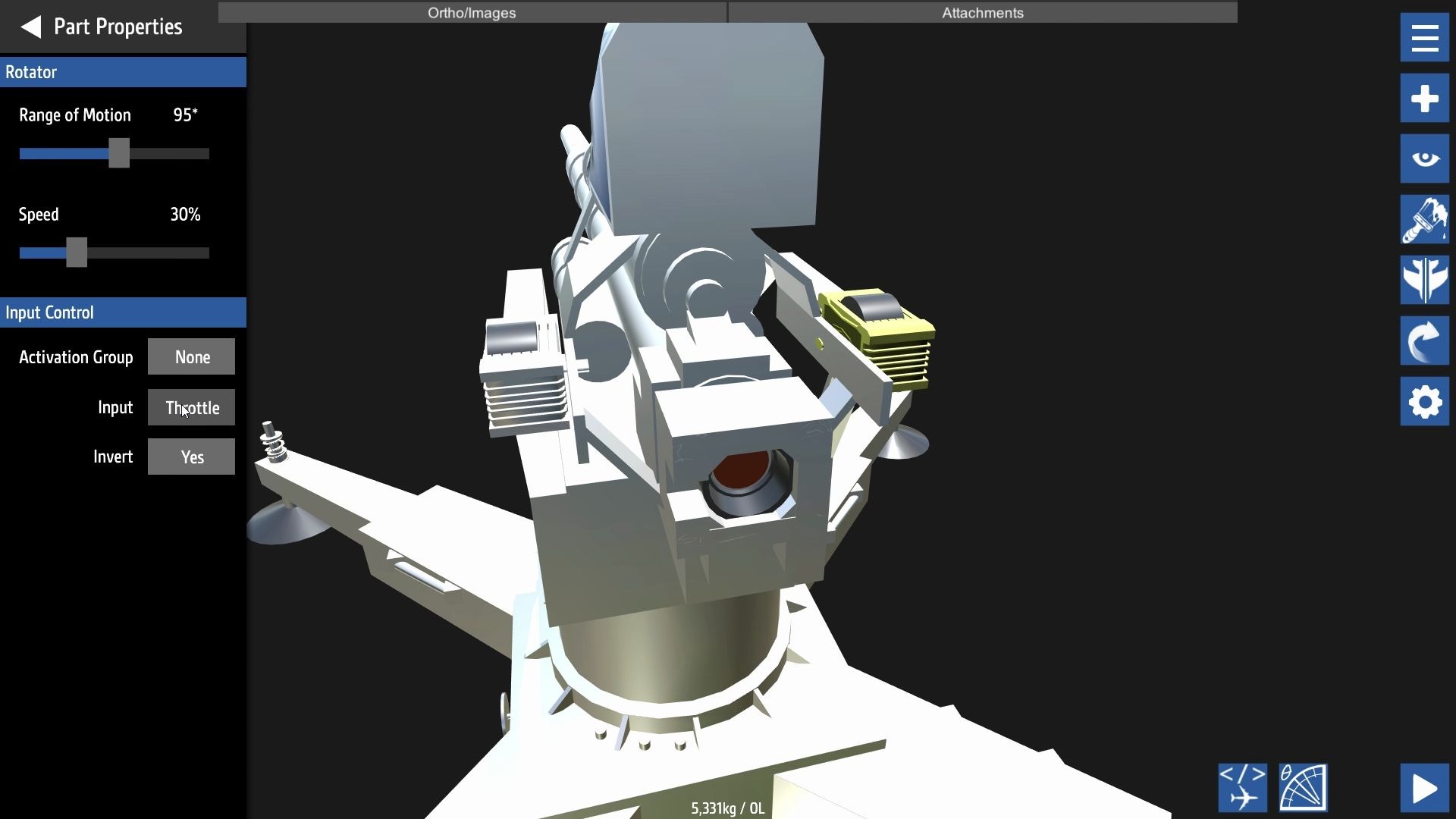
Task: Click the add parts plus icon
Action: (1424, 99)
